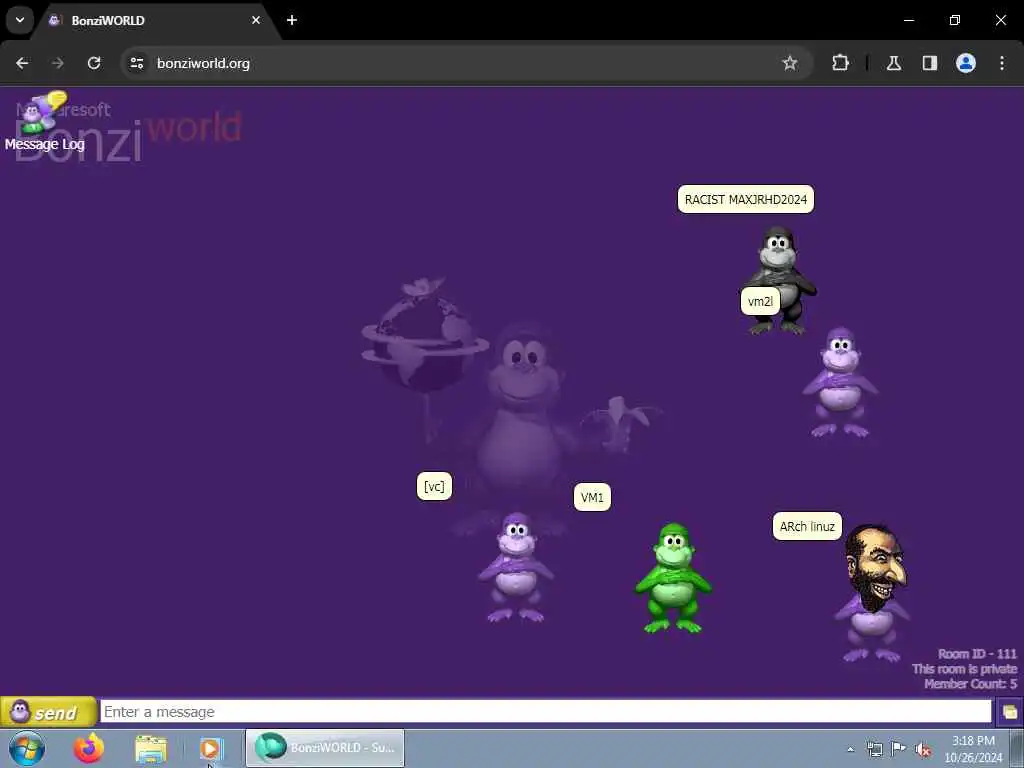Click the muted volume tray icon
This screenshot has height=768, width=1024.
pos(923,749)
